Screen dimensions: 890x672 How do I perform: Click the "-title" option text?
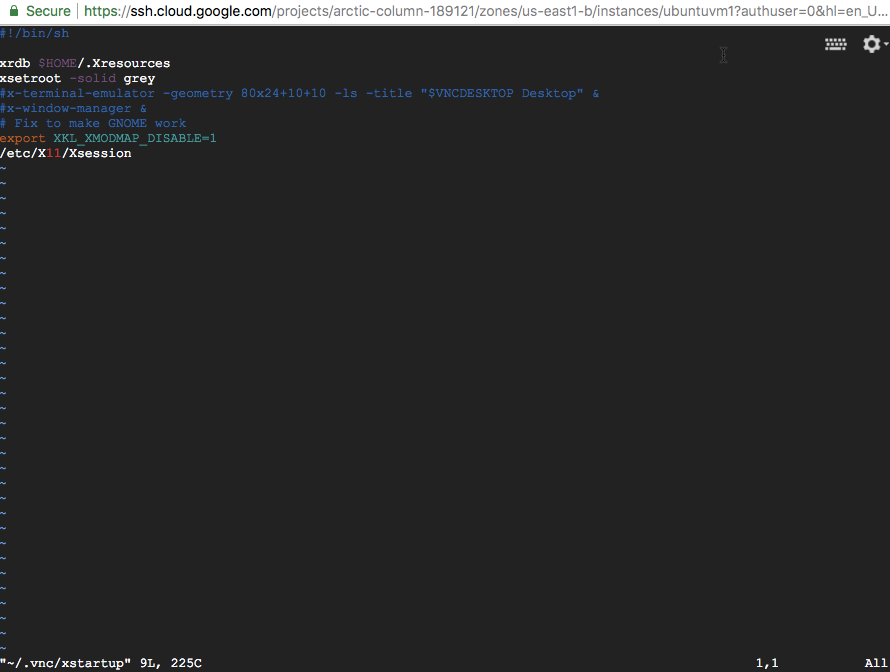389,93
